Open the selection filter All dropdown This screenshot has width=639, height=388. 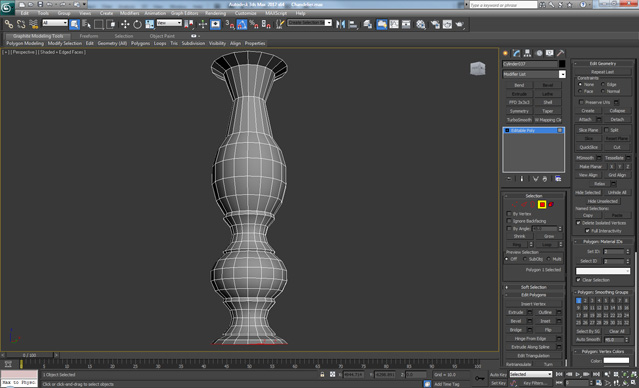55,23
